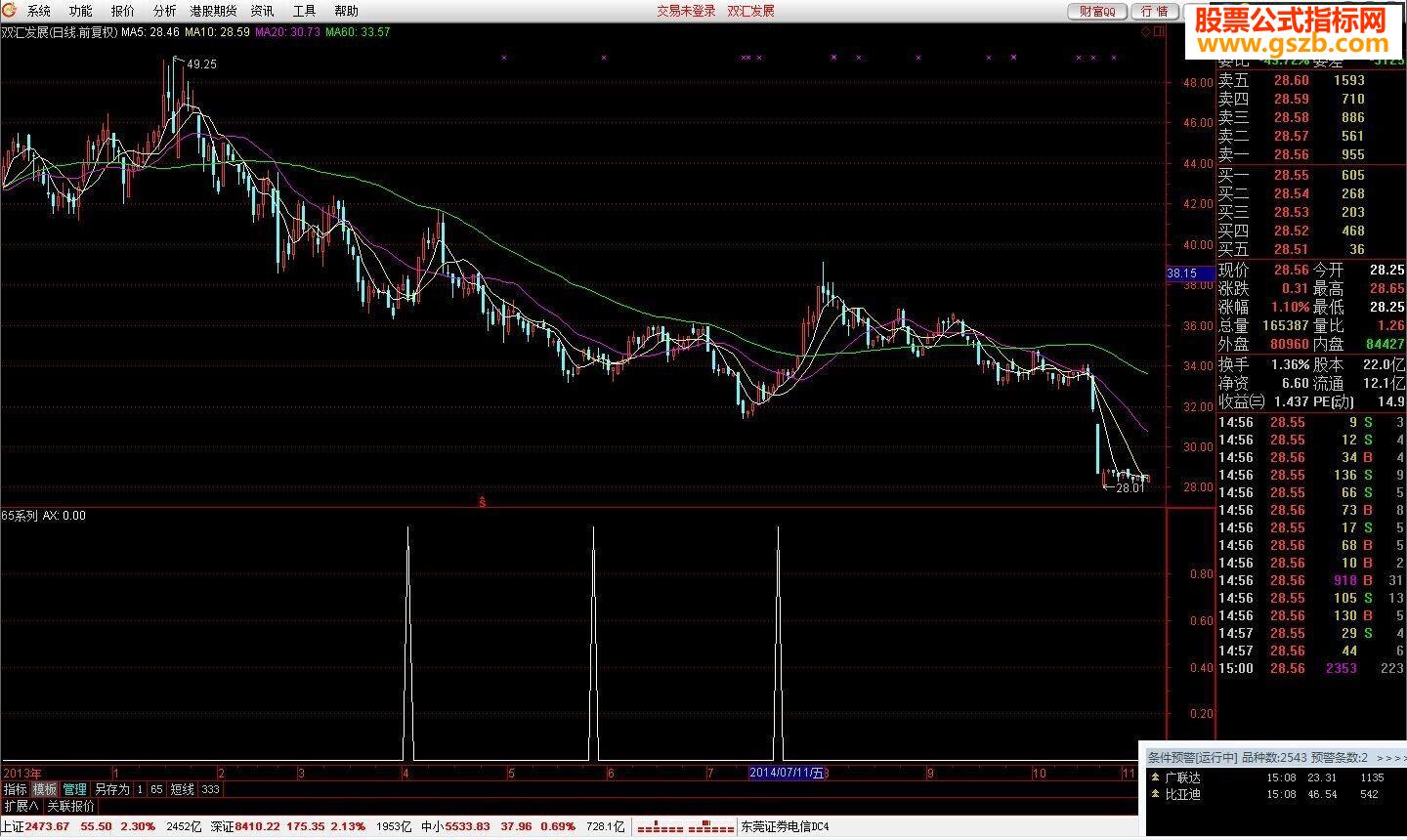Viewport: 1407px width, 840px height.
Task: Select the 广联达 alert row
Action: 1274,778
